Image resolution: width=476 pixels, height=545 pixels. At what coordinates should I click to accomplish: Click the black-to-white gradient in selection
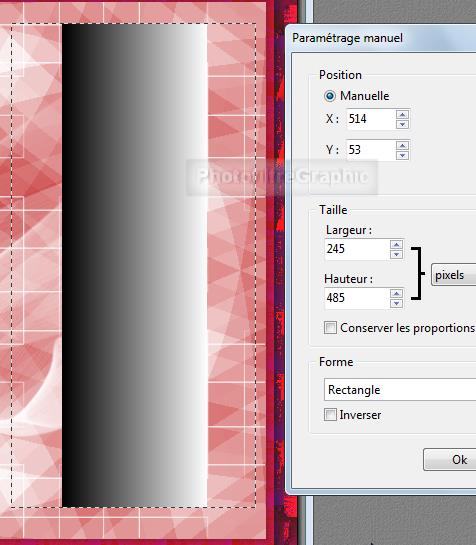pyautogui.click(x=135, y=265)
